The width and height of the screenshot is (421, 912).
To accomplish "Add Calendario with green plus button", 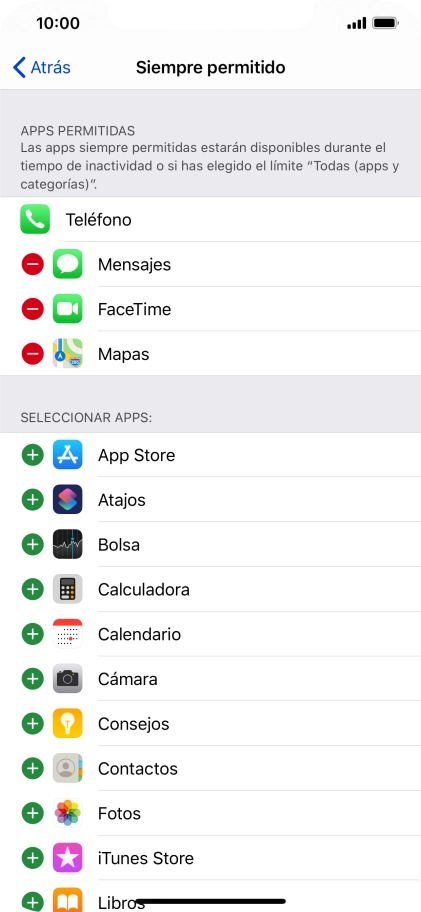I will pyautogui.click(x=33, y=634).
